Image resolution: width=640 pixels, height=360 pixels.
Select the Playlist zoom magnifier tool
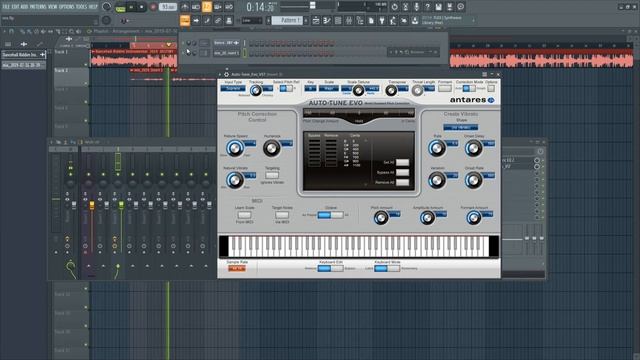click(x=71, y=31)
